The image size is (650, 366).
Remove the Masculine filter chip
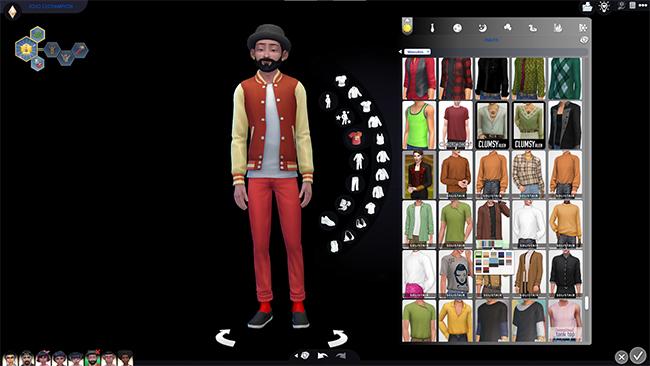(x=417, y=52)
